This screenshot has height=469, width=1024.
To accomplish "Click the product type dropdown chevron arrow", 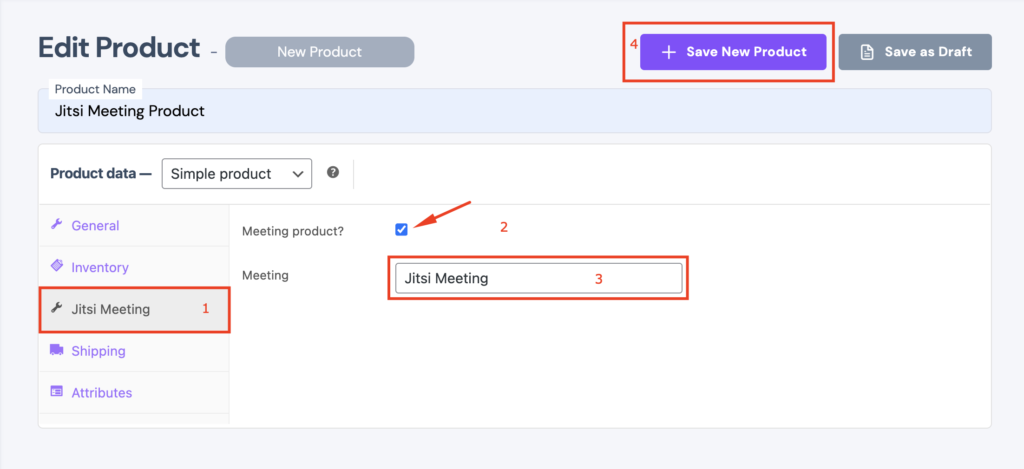I will pyautogui.click(x=298, y=174).
